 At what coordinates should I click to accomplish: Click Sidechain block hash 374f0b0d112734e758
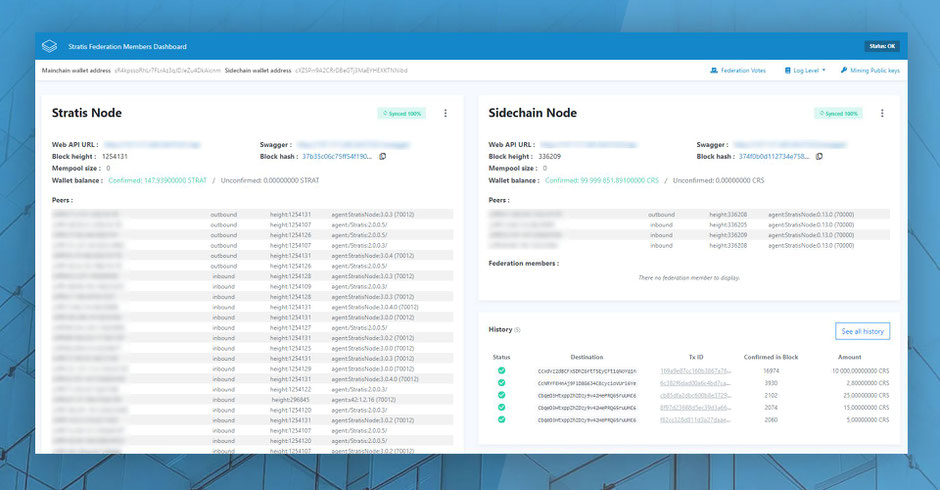(x=773, y=157)
